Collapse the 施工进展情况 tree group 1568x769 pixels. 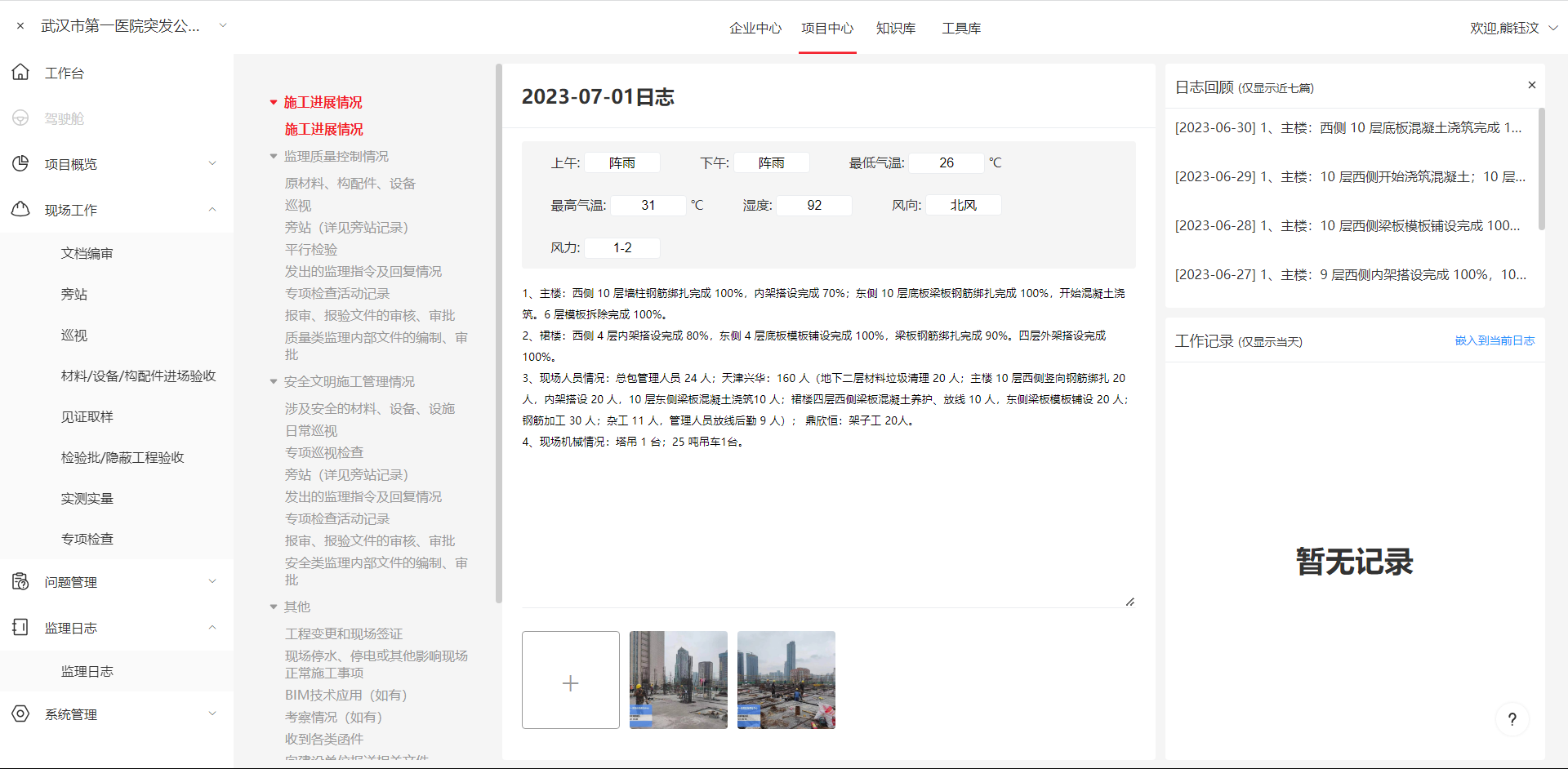point(274,102)
